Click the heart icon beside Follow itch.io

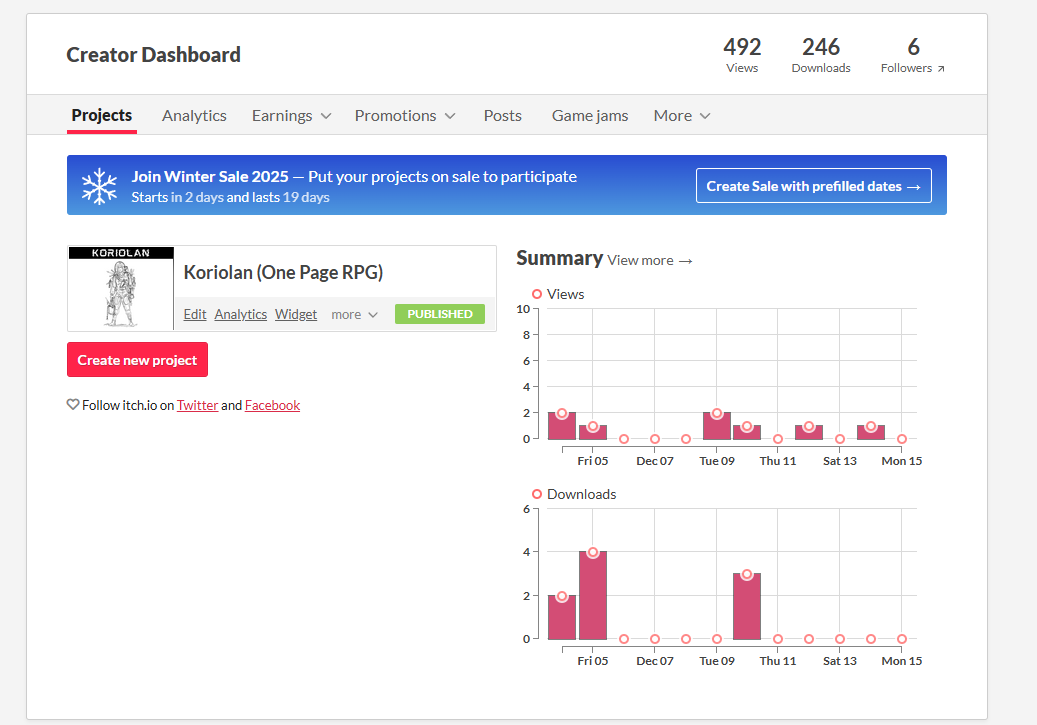[73, 405]
